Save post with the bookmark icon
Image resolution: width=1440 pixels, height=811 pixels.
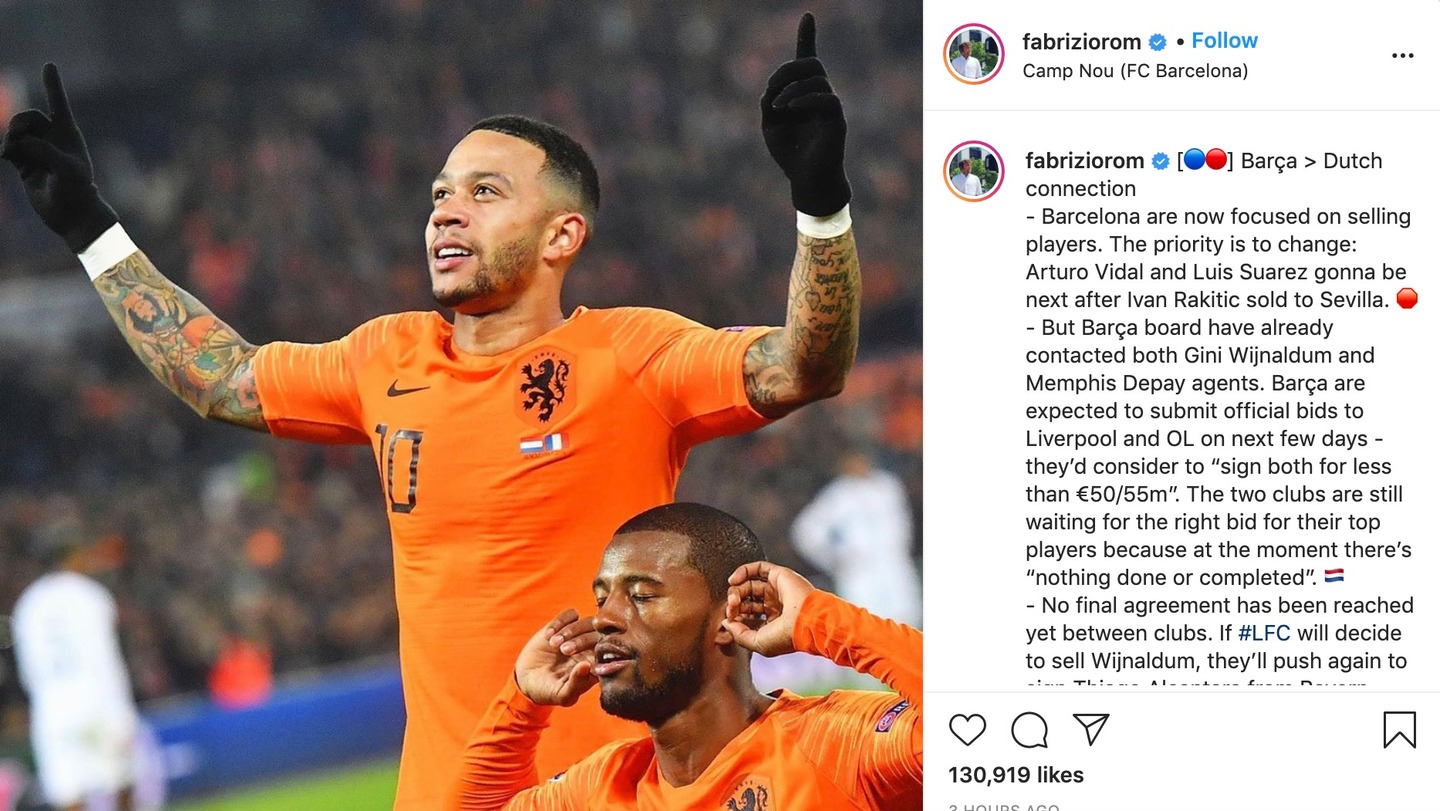(1399, 730)
